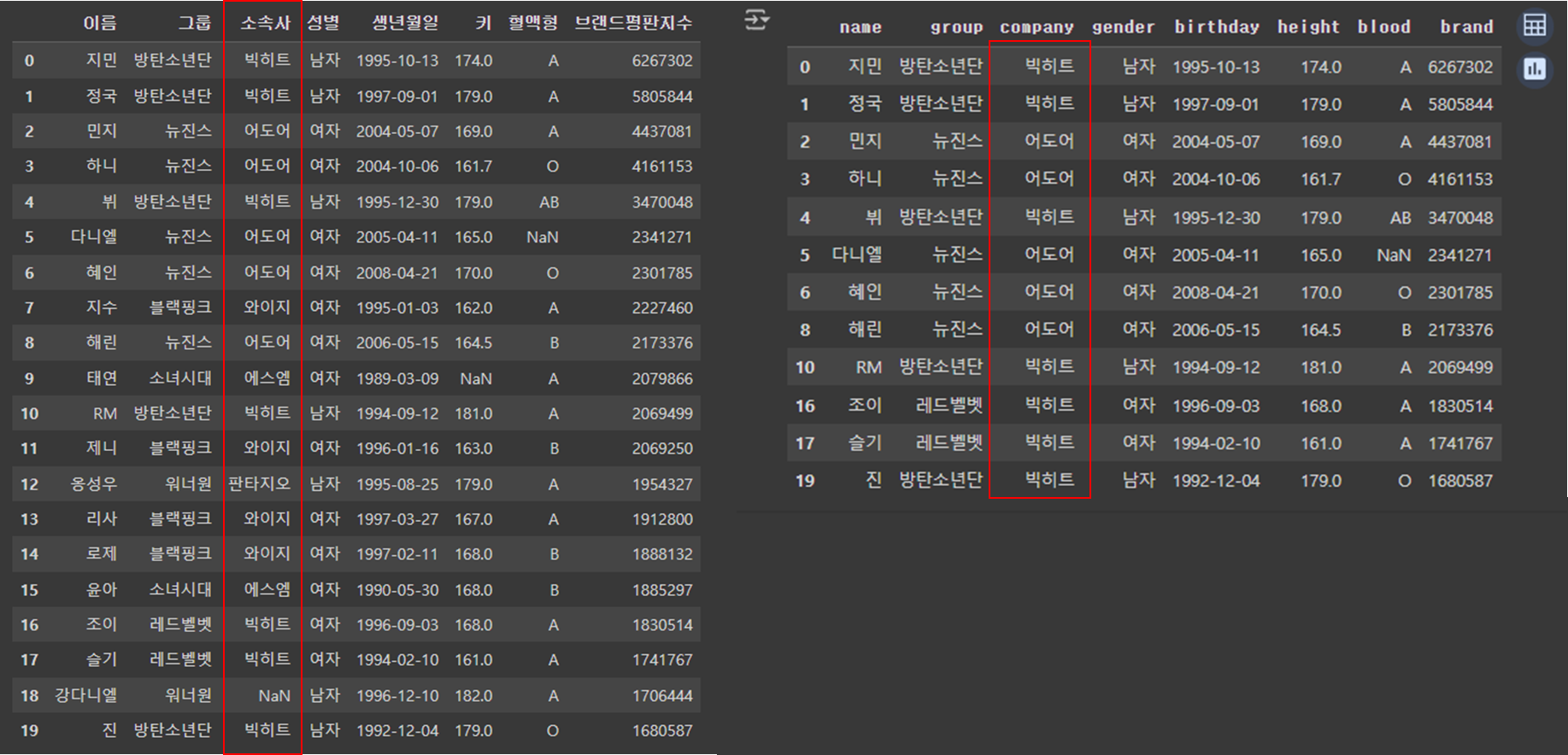Click the 워너원 group cell in 옹성우 row
Viewport: 1568px width, 755px height.
tap(188, 484)
